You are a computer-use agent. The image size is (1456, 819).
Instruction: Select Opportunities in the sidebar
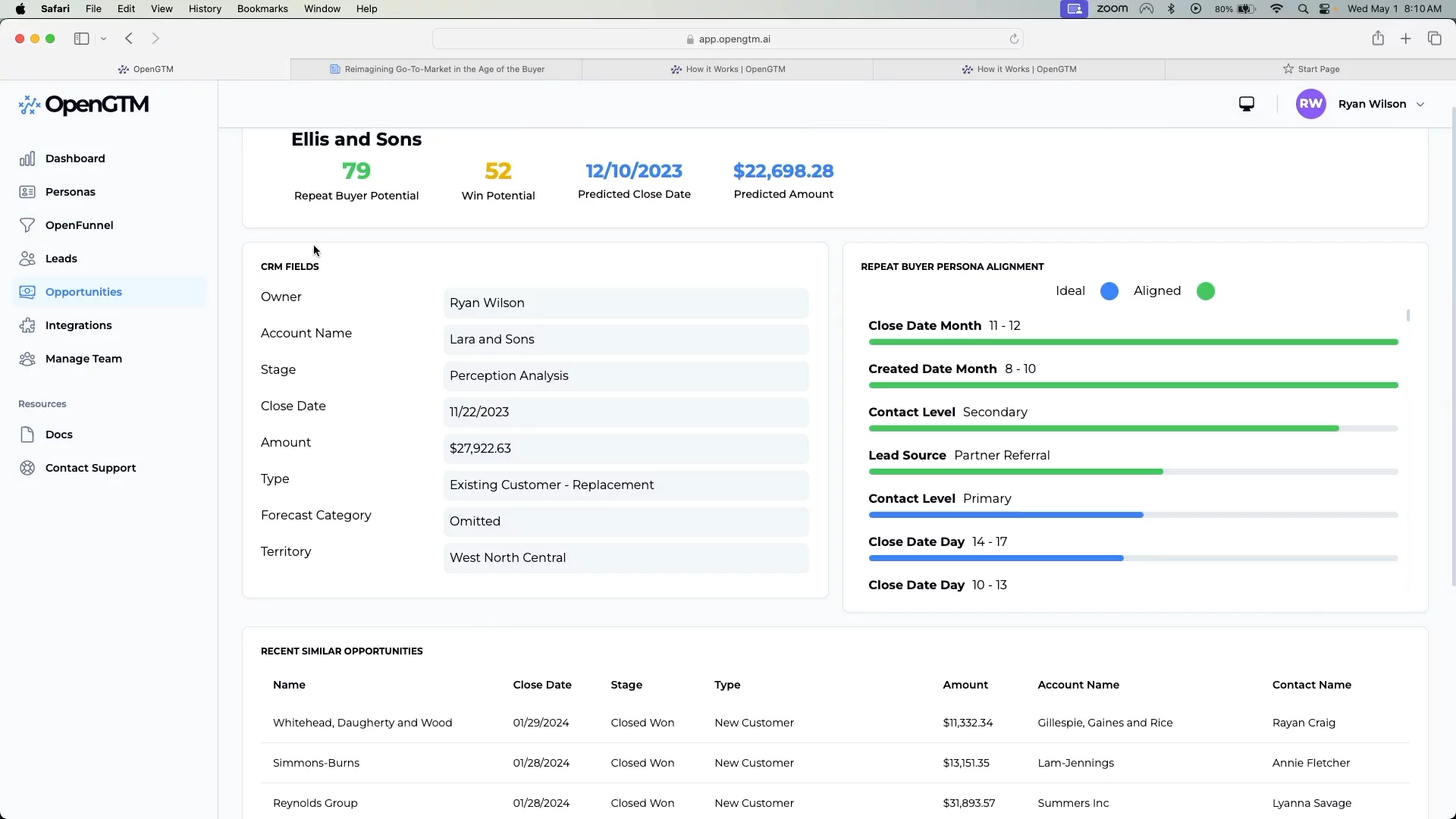83,292
